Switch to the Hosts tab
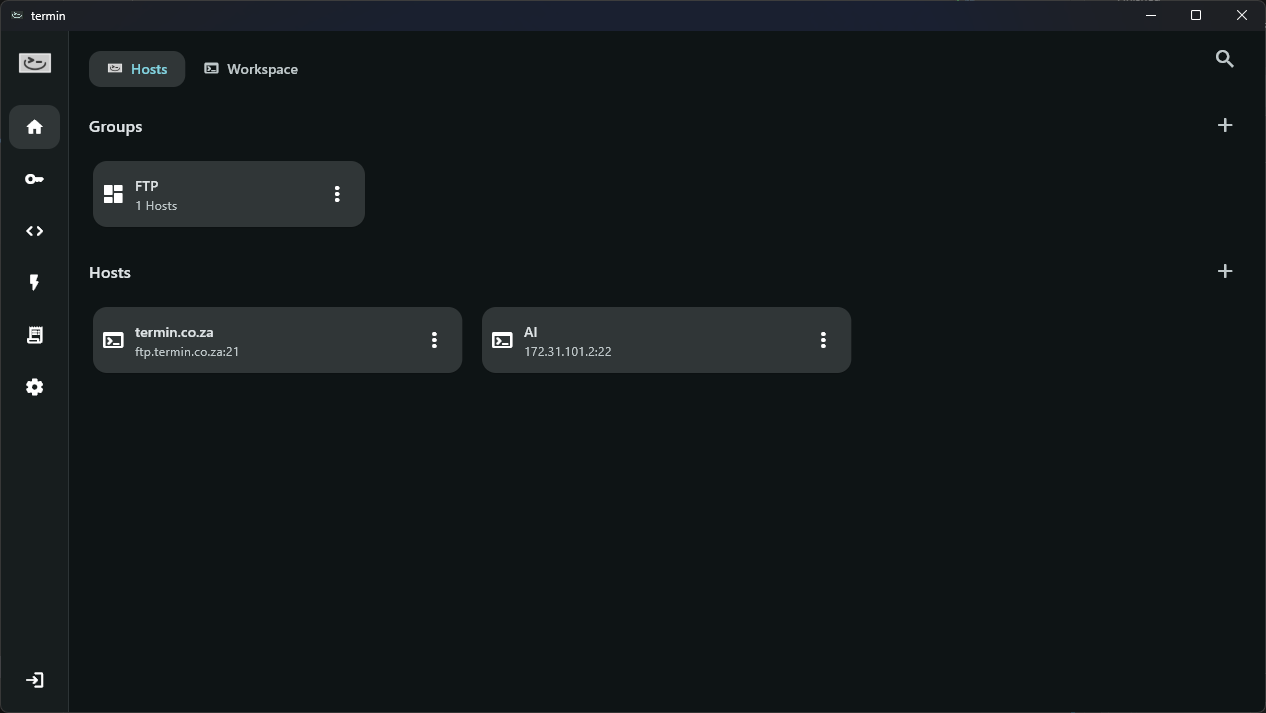Screen dimensions: 1266x713 click(137, 69)
